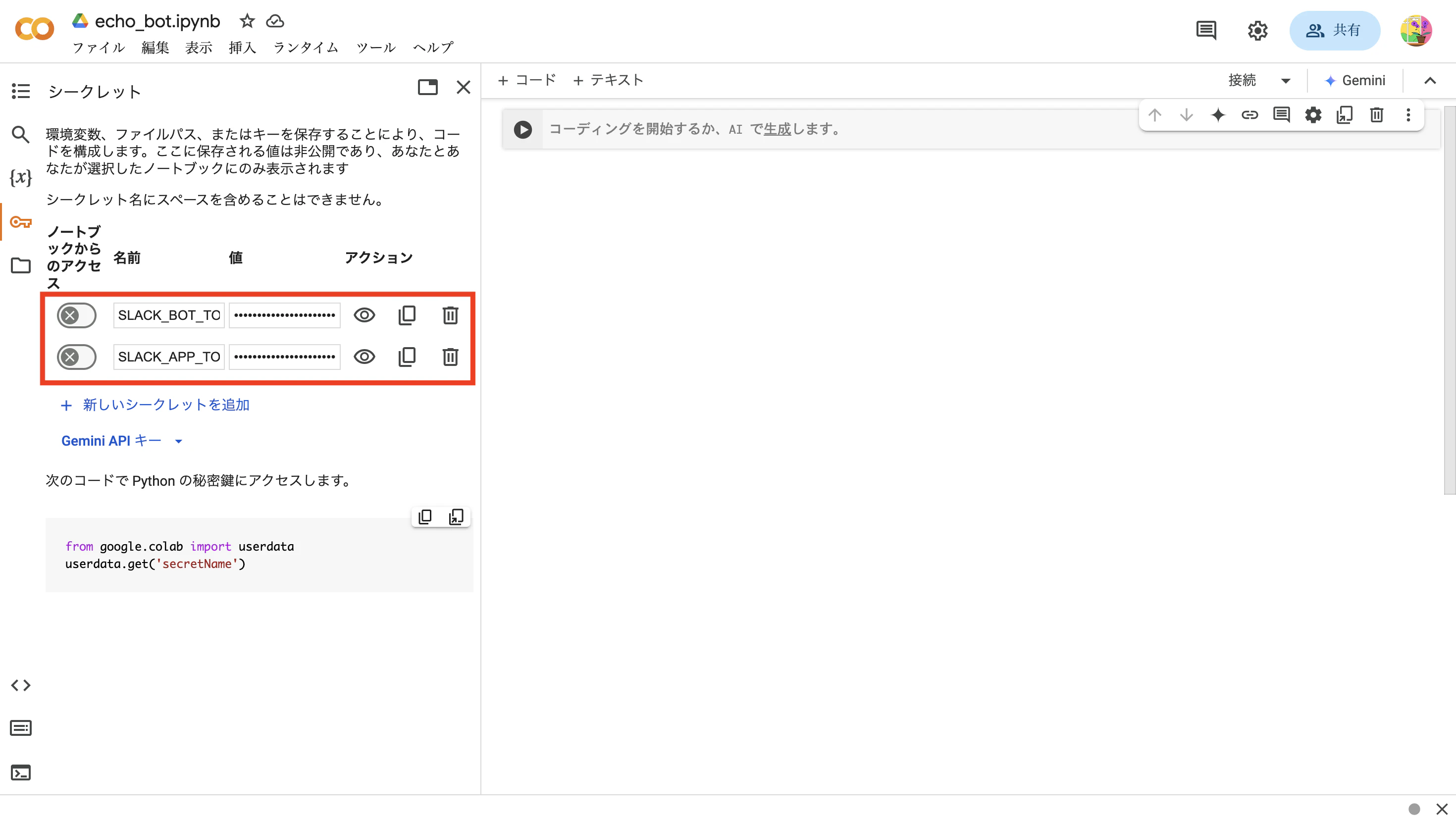Pop the secrets panel into a tab
1456x823 pixels.
(x=428, y=87)
